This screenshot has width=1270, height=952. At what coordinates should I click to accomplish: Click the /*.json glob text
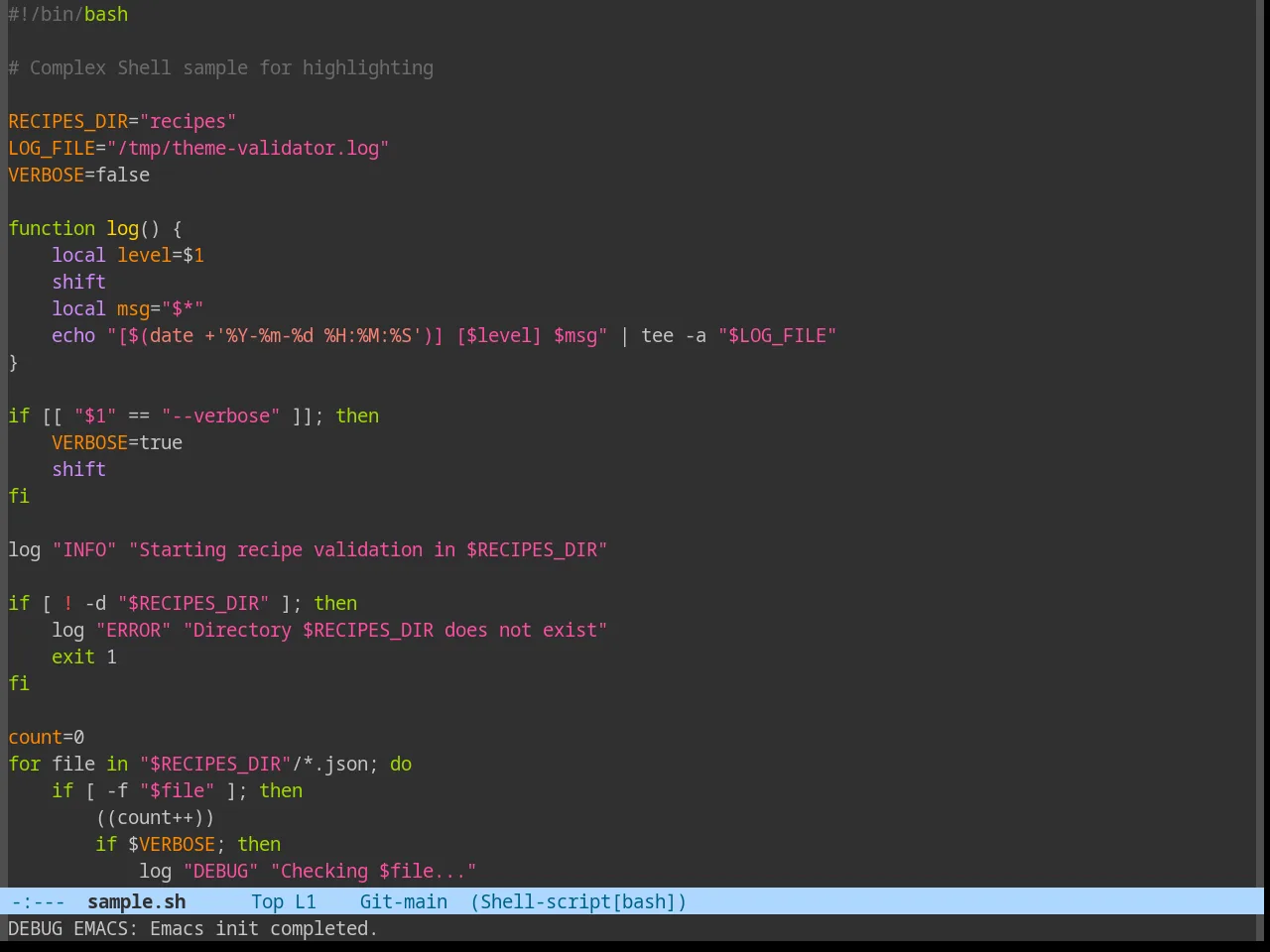click(x=330, y=764)
